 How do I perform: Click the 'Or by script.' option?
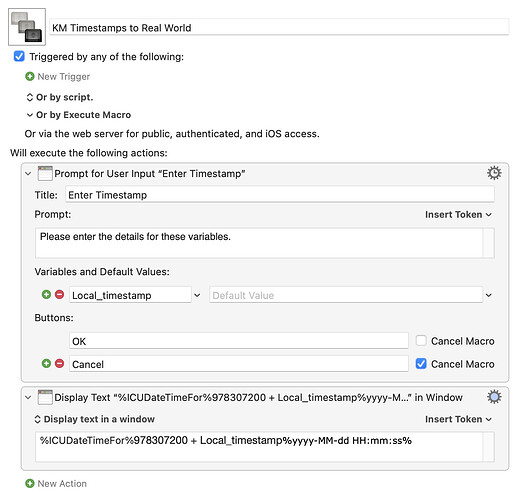[x=60, y=97]
